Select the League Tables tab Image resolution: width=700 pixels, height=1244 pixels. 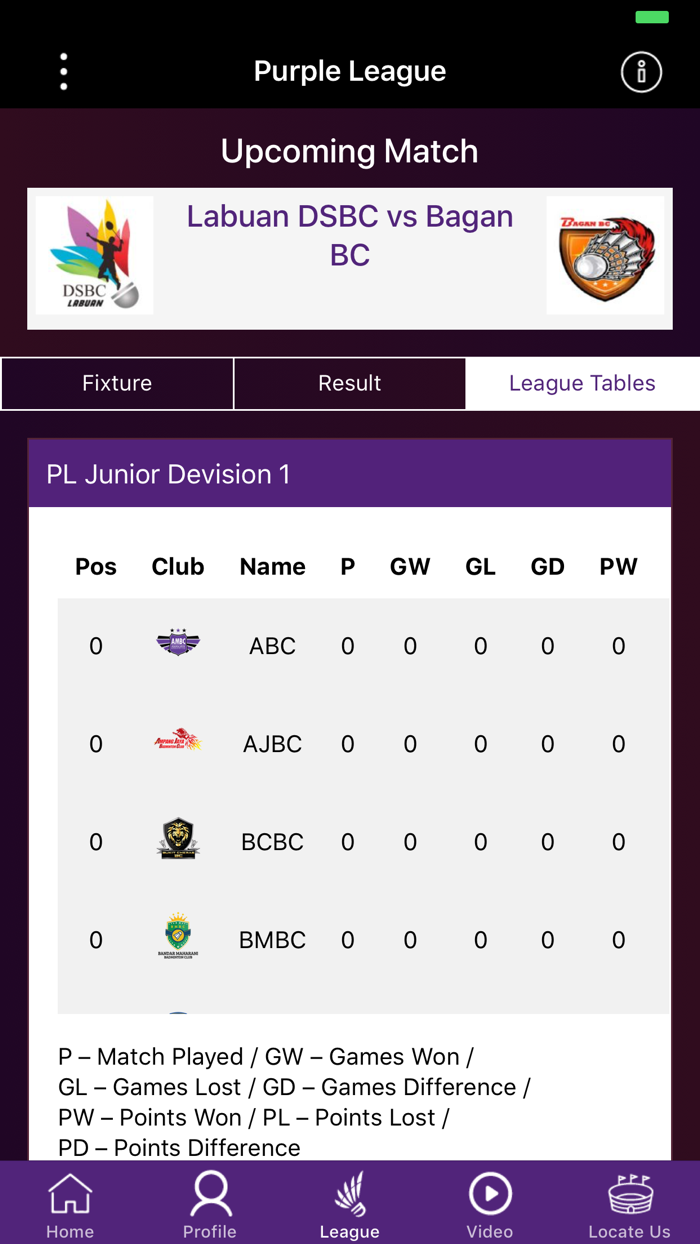point(582,383)
